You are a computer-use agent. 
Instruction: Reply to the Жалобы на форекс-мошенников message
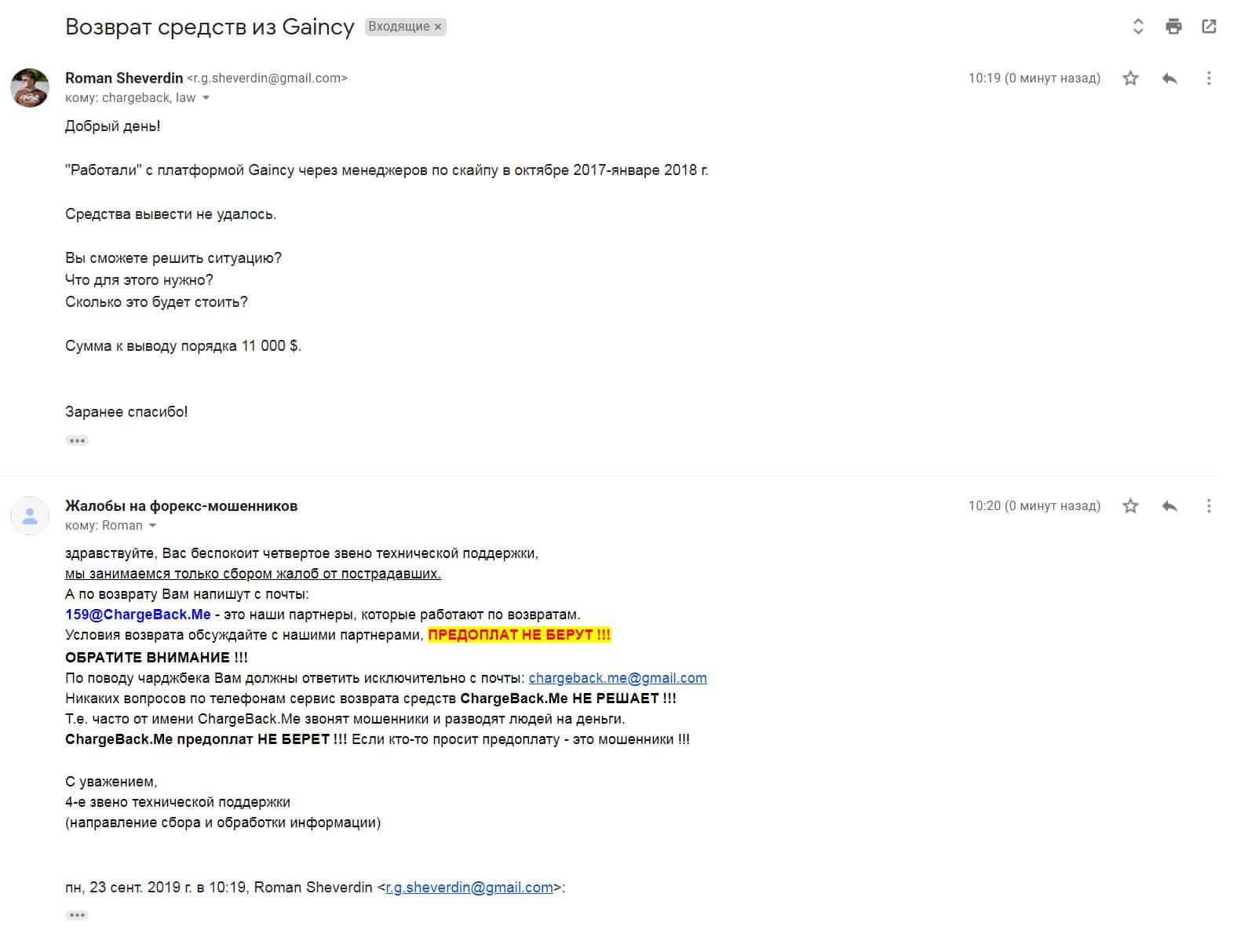(x=1169, y=506)
